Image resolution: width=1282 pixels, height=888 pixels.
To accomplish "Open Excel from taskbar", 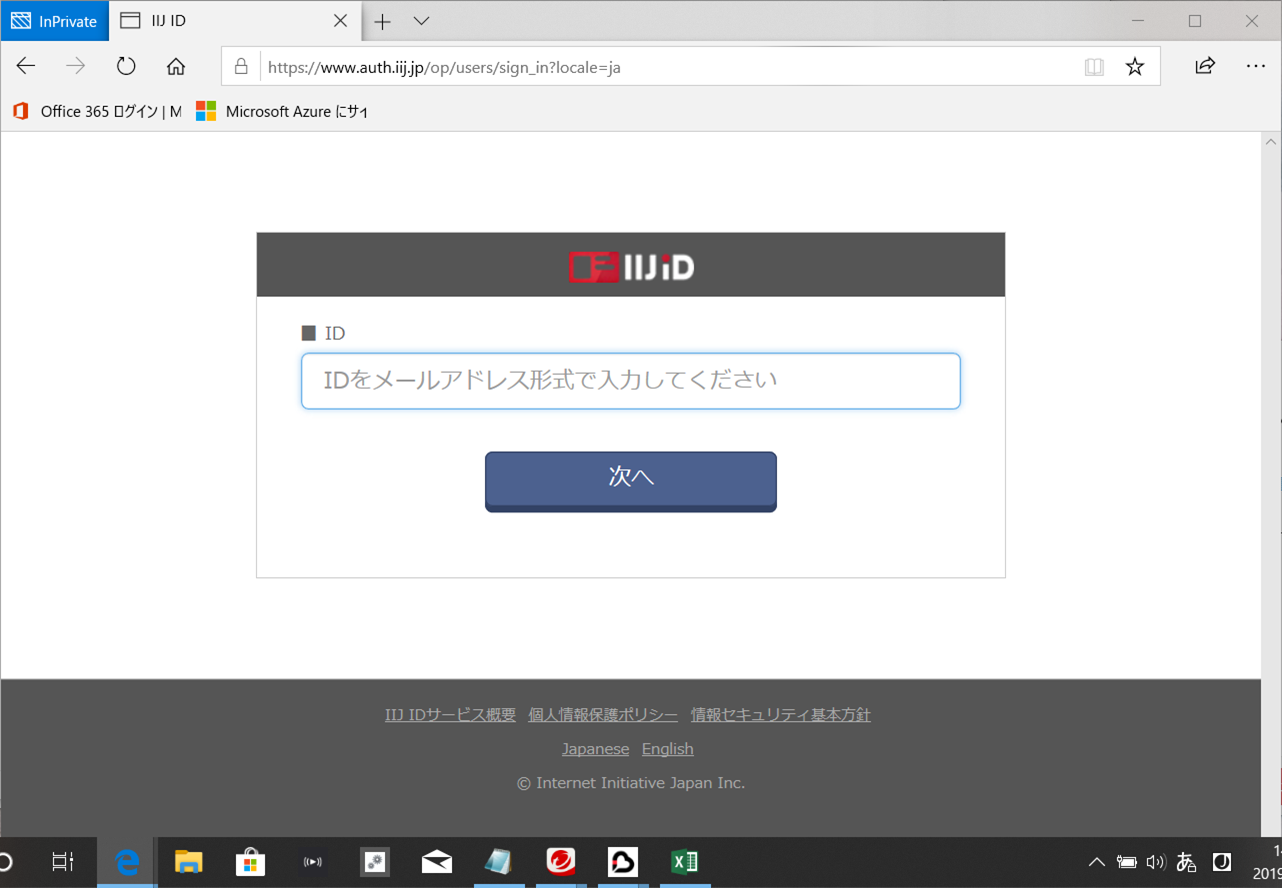I will coord(685,862).
